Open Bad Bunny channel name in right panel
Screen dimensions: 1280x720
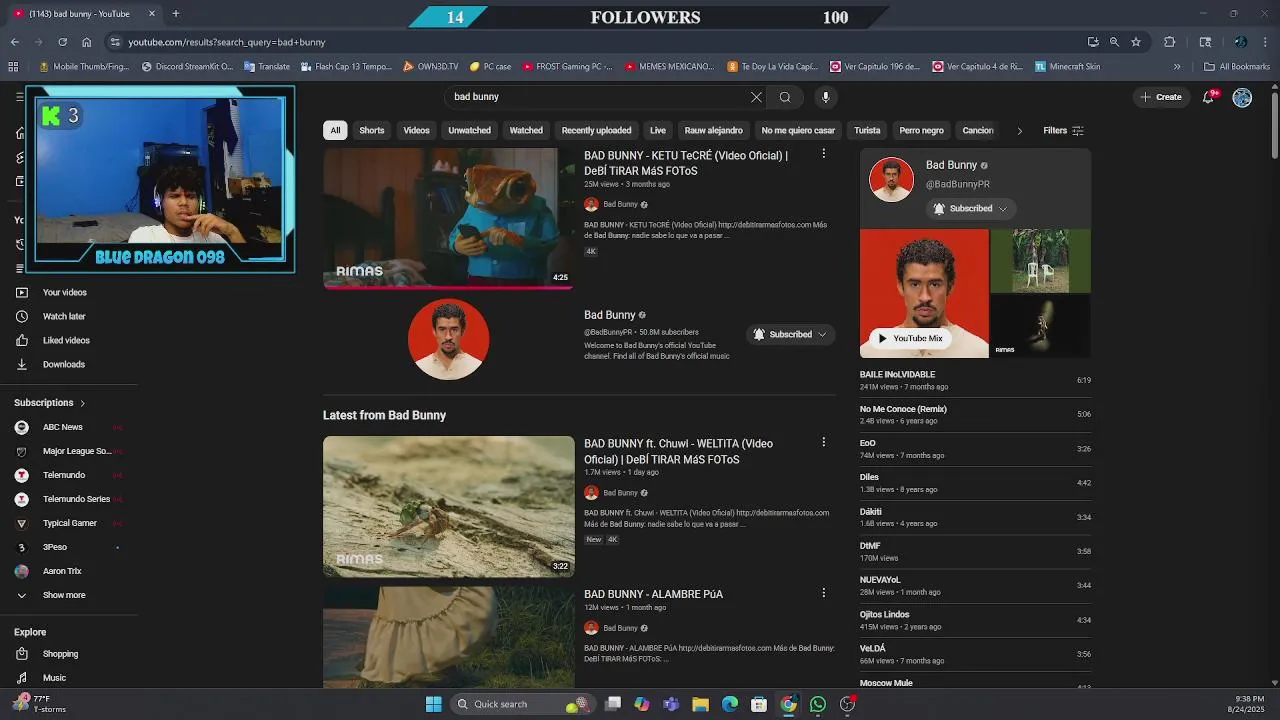point(951,165)
